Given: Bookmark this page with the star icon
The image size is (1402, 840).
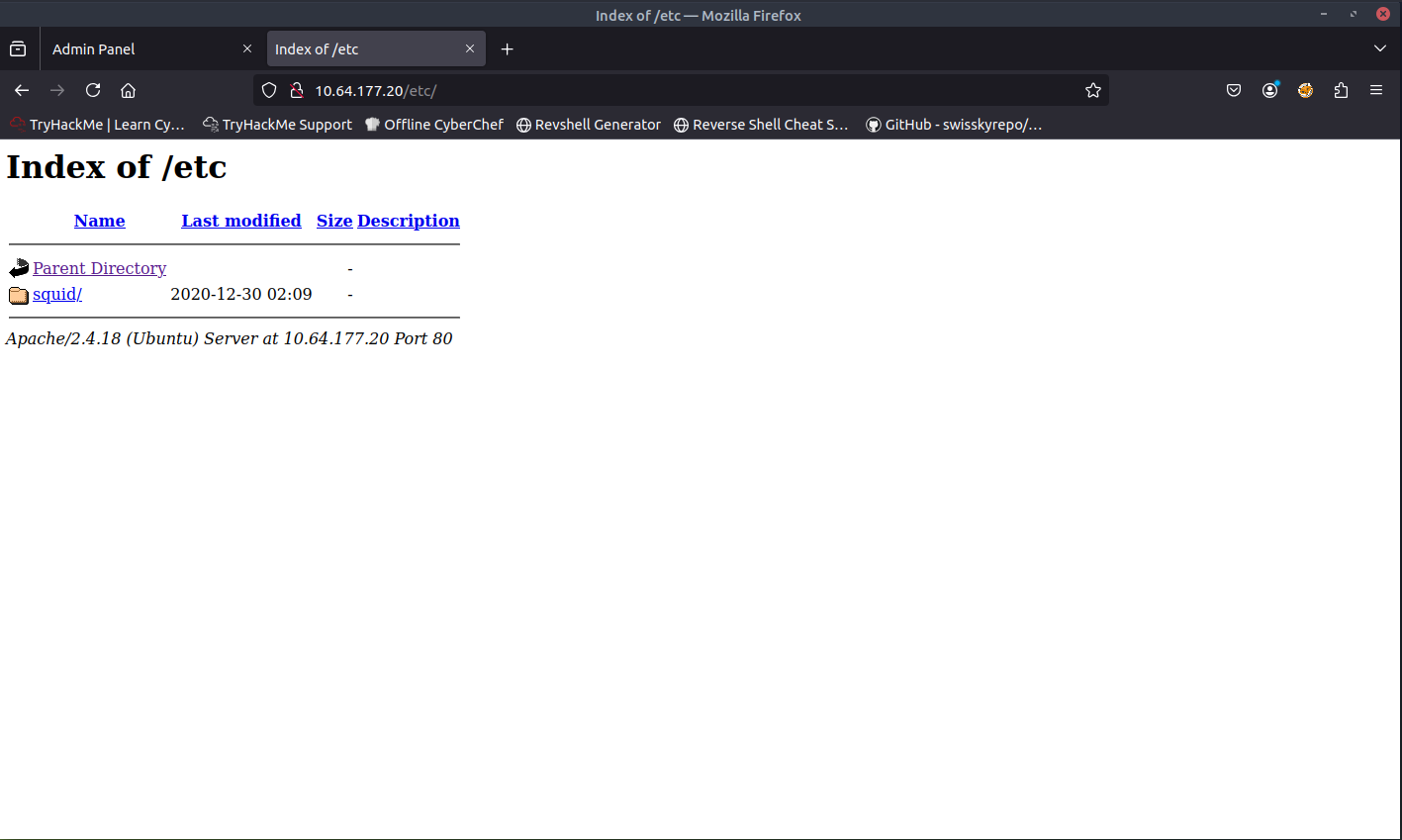Looking at the screenshot, I should (1092, 90).
